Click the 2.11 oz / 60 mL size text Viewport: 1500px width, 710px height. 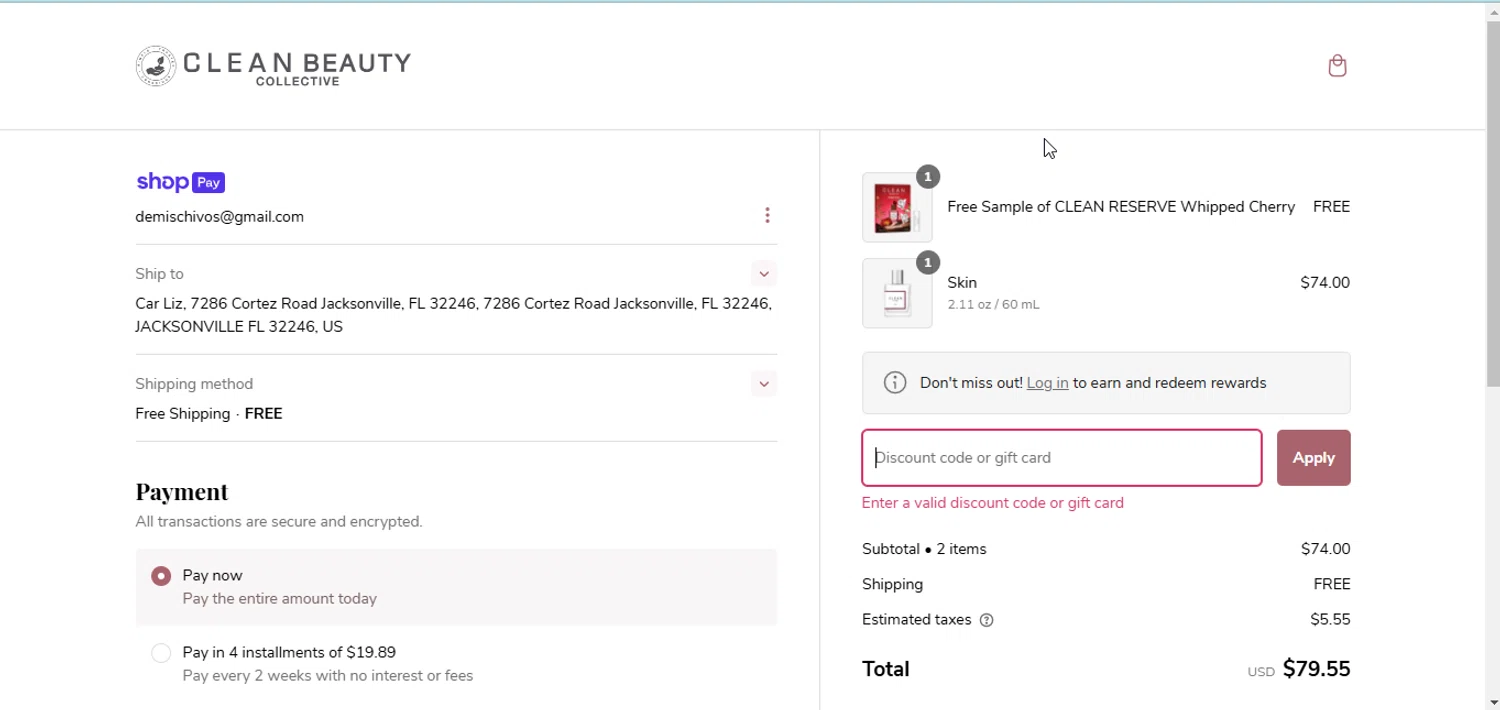993,305
